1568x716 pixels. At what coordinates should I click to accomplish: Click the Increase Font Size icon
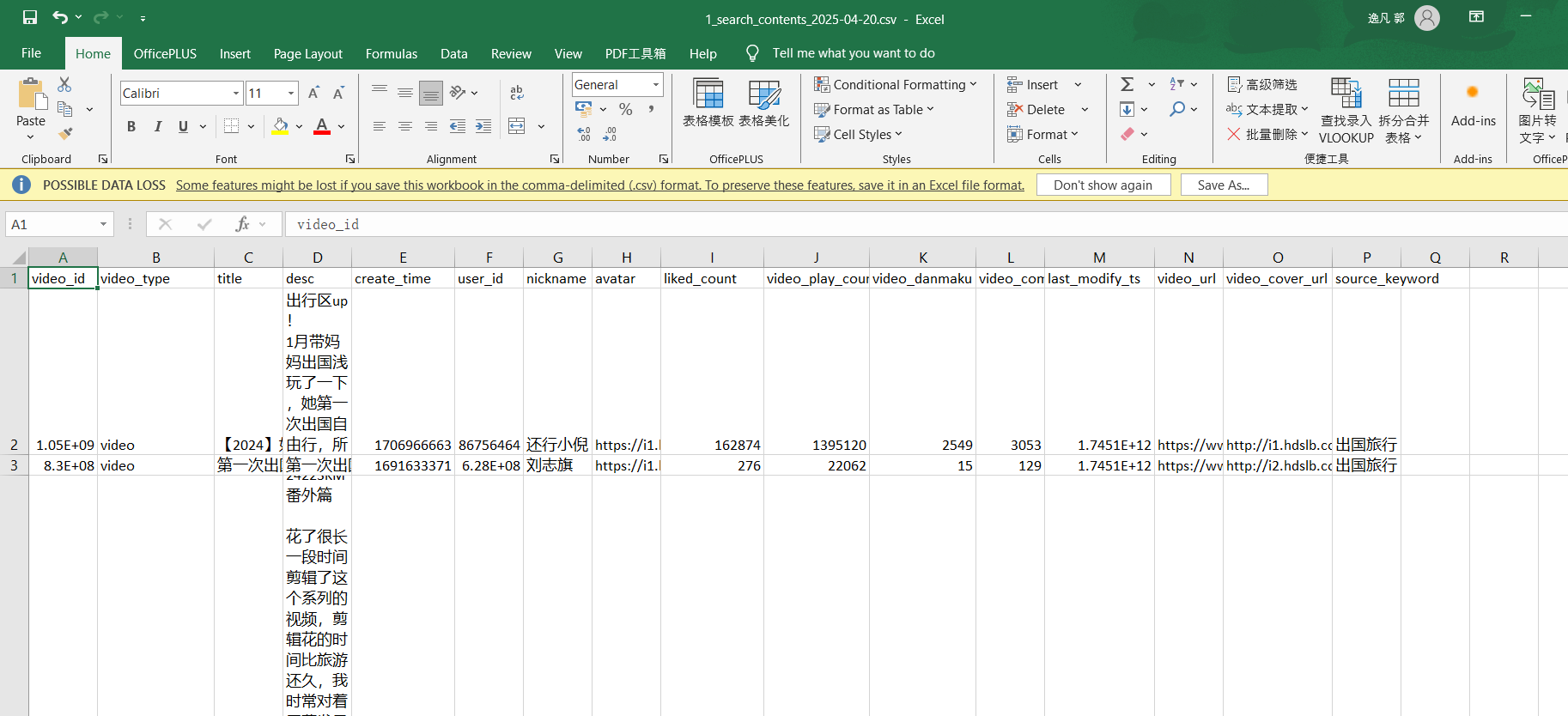pyautogui.click(x=313, y=93)
